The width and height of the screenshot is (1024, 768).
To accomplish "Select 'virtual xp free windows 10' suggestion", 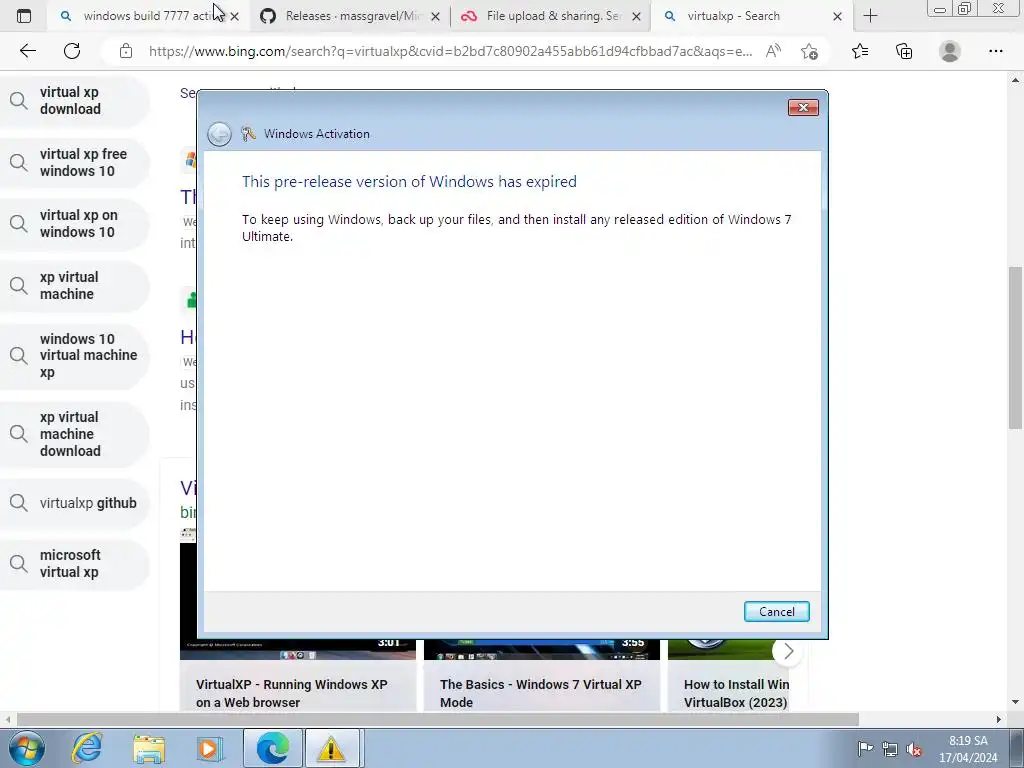I will click(74, 163).
